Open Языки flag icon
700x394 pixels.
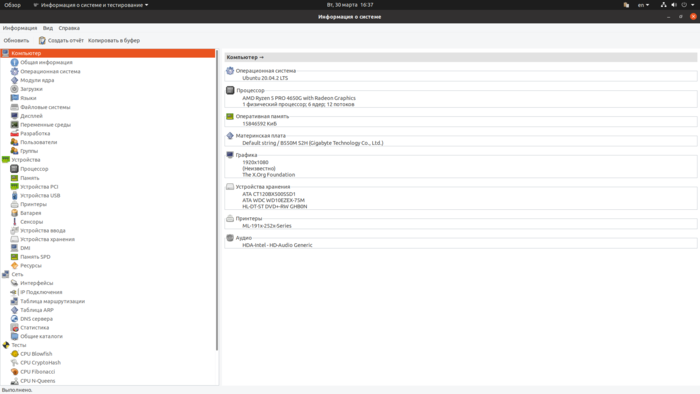tap(14, 98)
